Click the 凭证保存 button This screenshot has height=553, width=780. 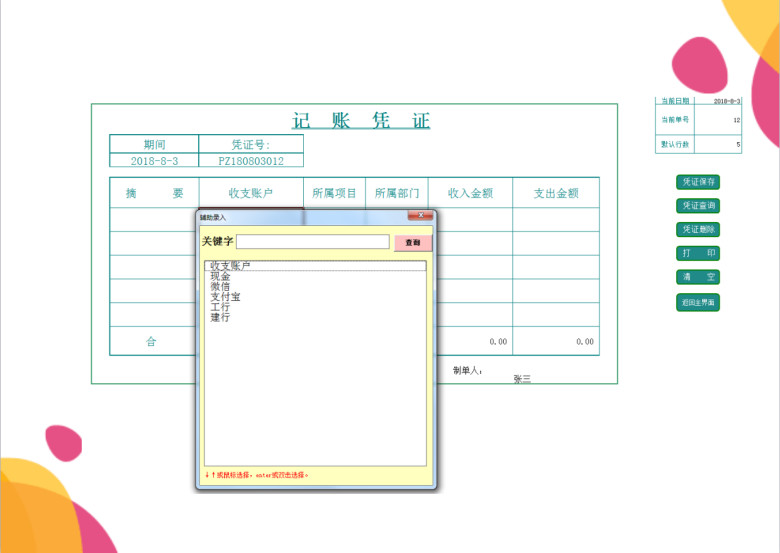(698, 182)
